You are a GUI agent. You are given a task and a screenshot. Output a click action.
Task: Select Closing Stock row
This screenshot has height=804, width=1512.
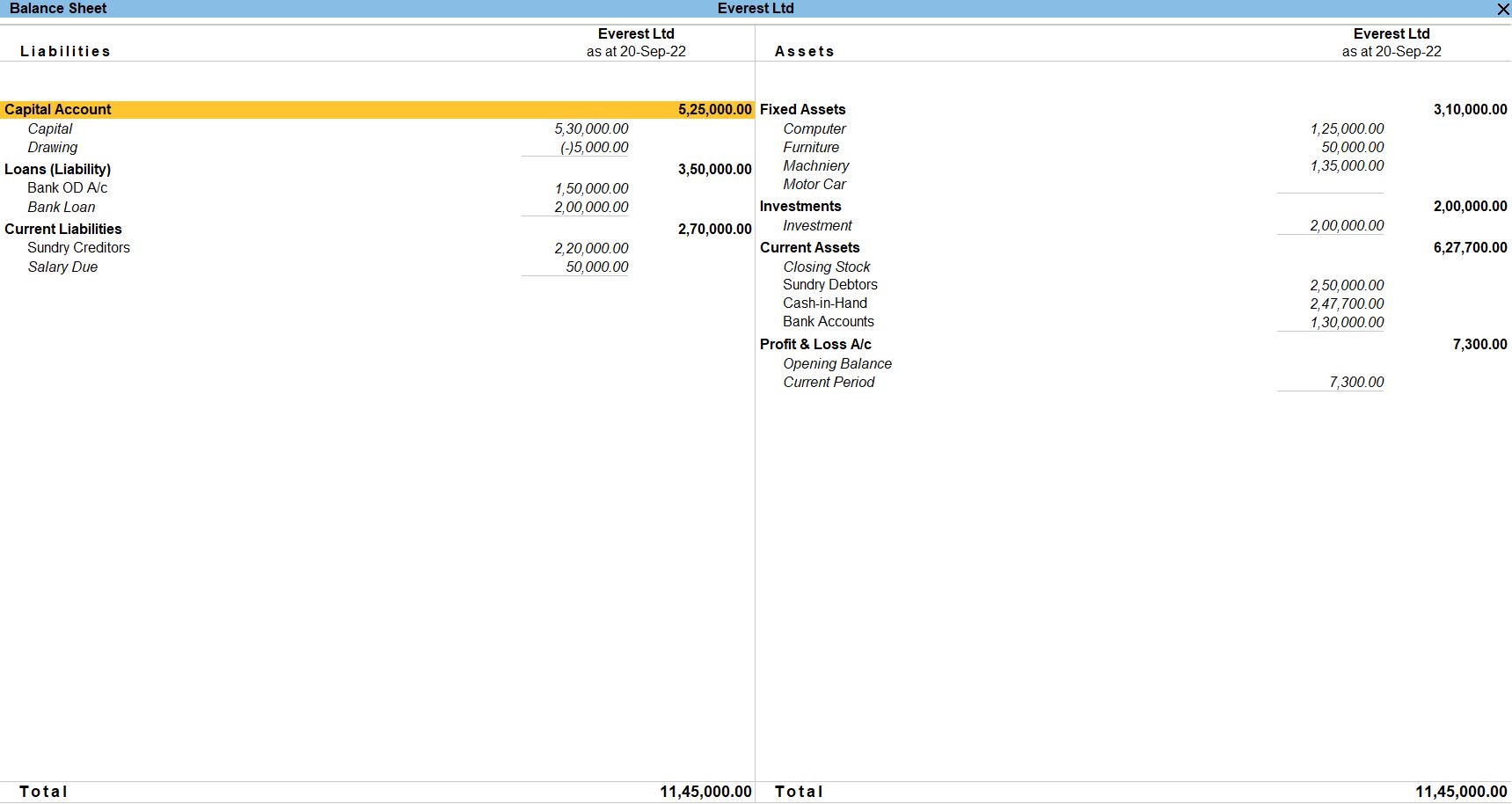coord(827,267)
